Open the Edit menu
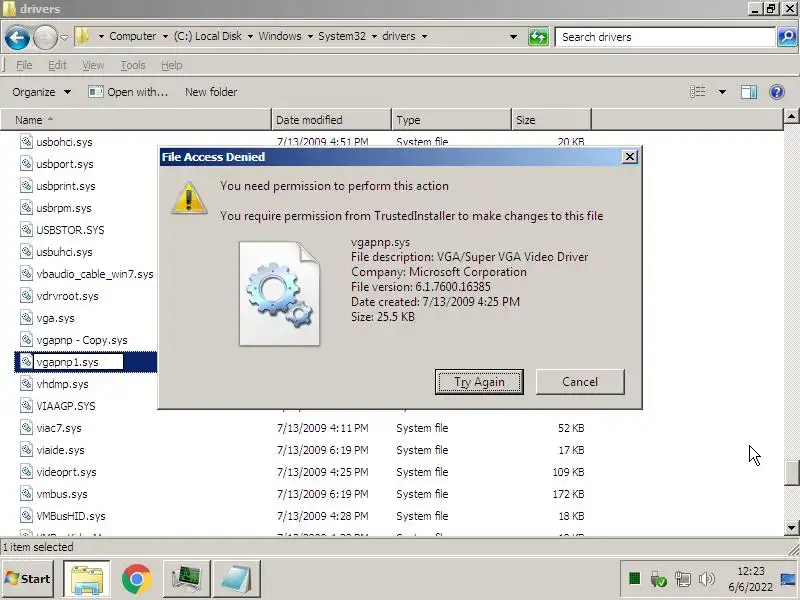The width and height of the screenshot is (800, 600). [x=57, y=65]
